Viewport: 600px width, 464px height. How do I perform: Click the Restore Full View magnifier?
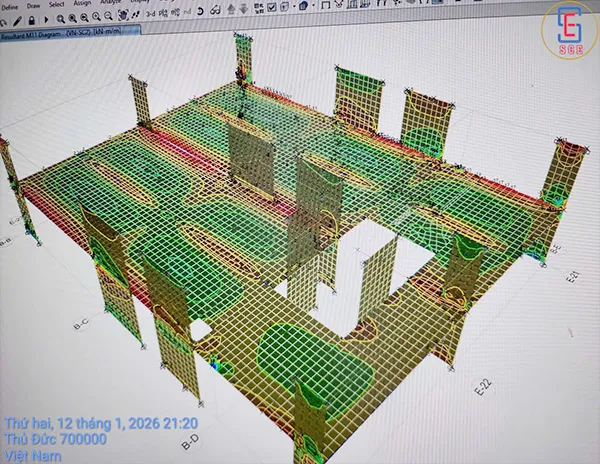72,18
